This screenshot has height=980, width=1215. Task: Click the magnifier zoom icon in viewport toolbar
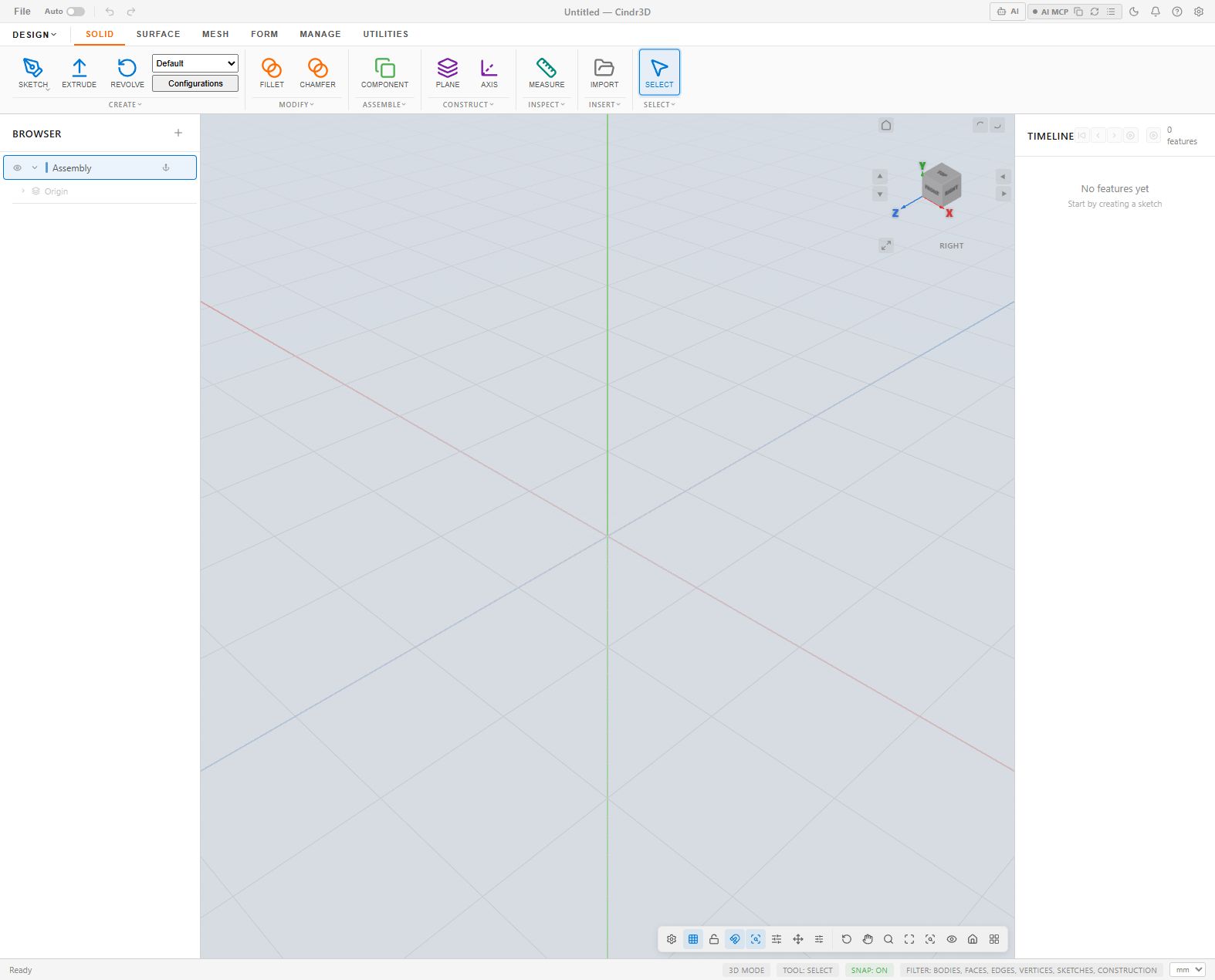coord(888,939)
